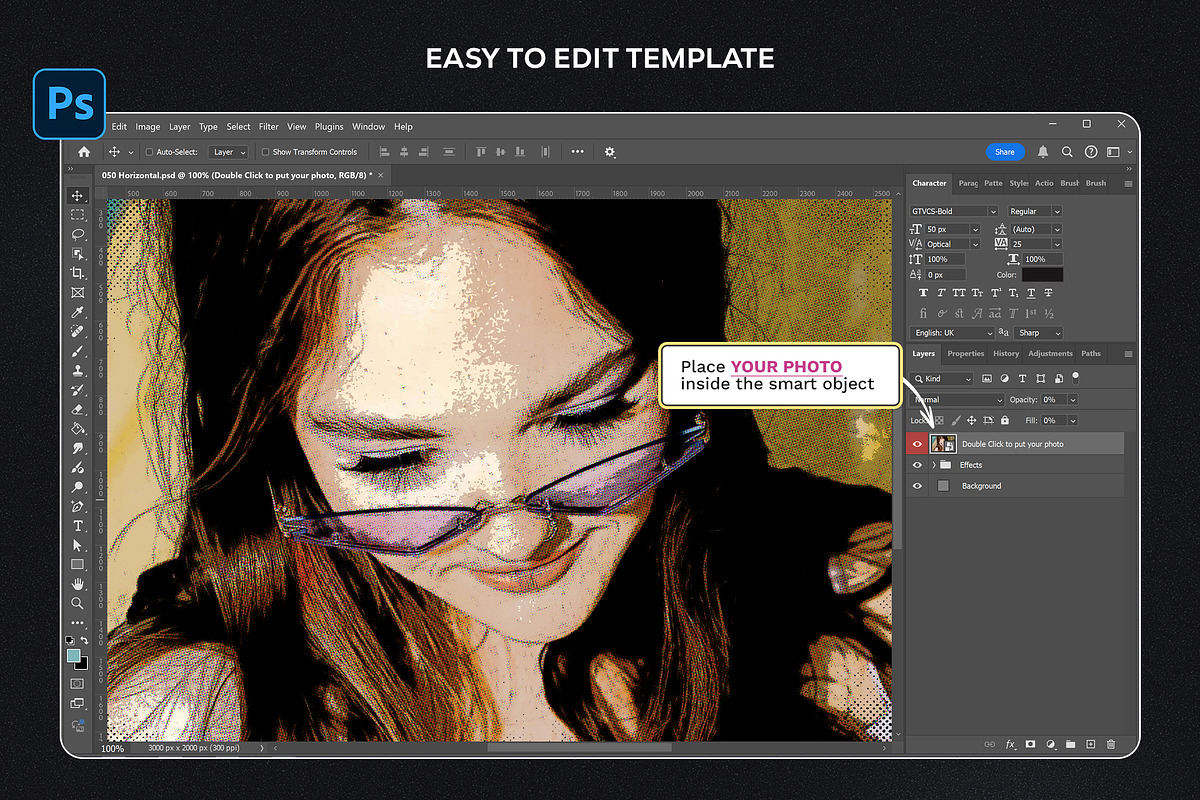Open Character panel hamburger menu

coord(1128,184)
